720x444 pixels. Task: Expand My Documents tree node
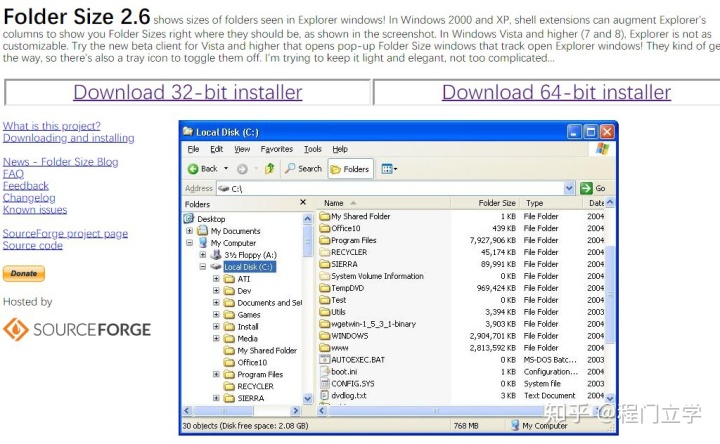(189, 230)
